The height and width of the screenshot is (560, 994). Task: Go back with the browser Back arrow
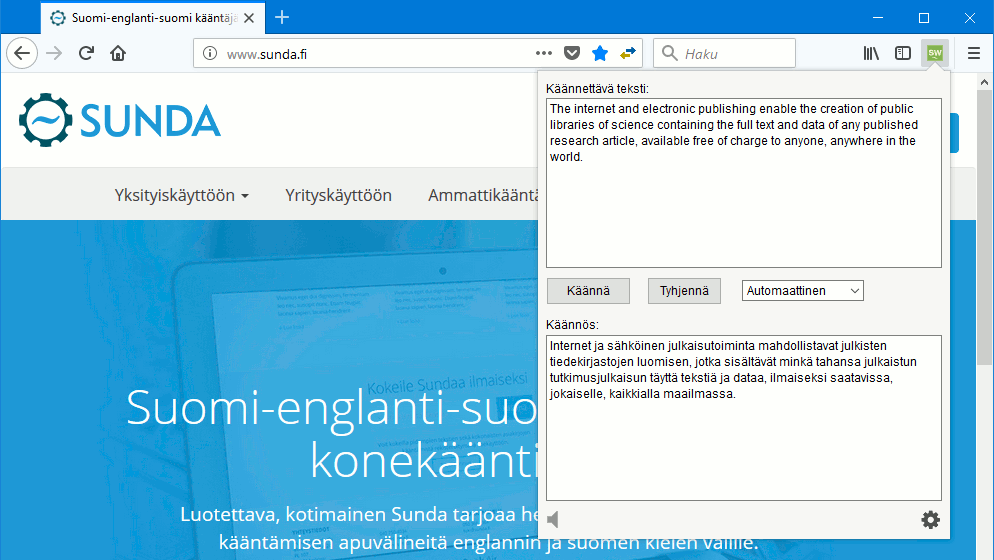pyautogui.click(x=22, y=53)
